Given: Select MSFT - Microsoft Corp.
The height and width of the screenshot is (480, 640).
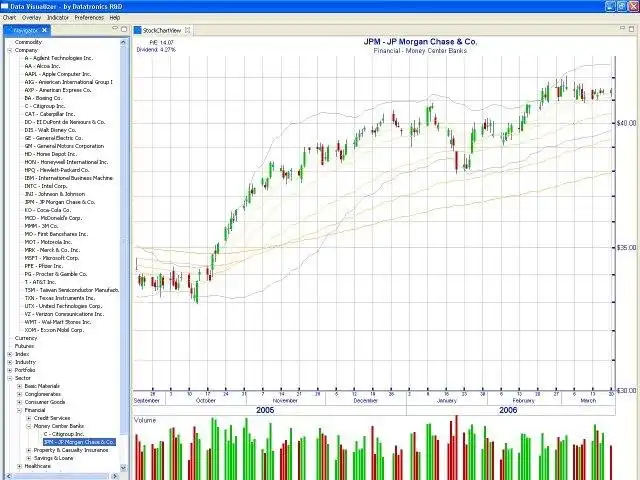Looking at the screenshot, I should click(x=51, y=258).
